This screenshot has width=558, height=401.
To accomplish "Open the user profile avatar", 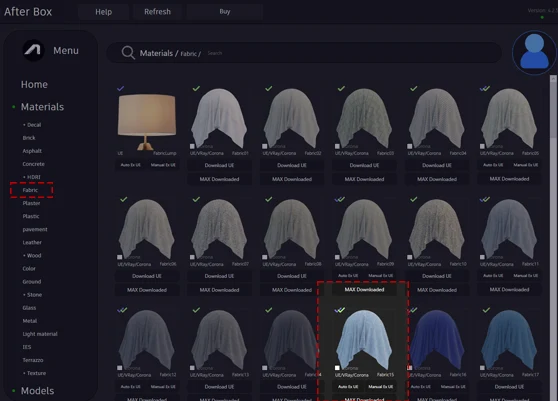I will point(535,53).
